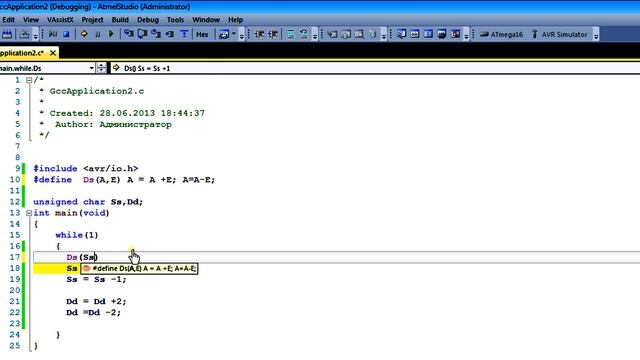Click the navigation bar up-down stepper
The height and width of the screenshot is (360, 640).
click(101, 68)
